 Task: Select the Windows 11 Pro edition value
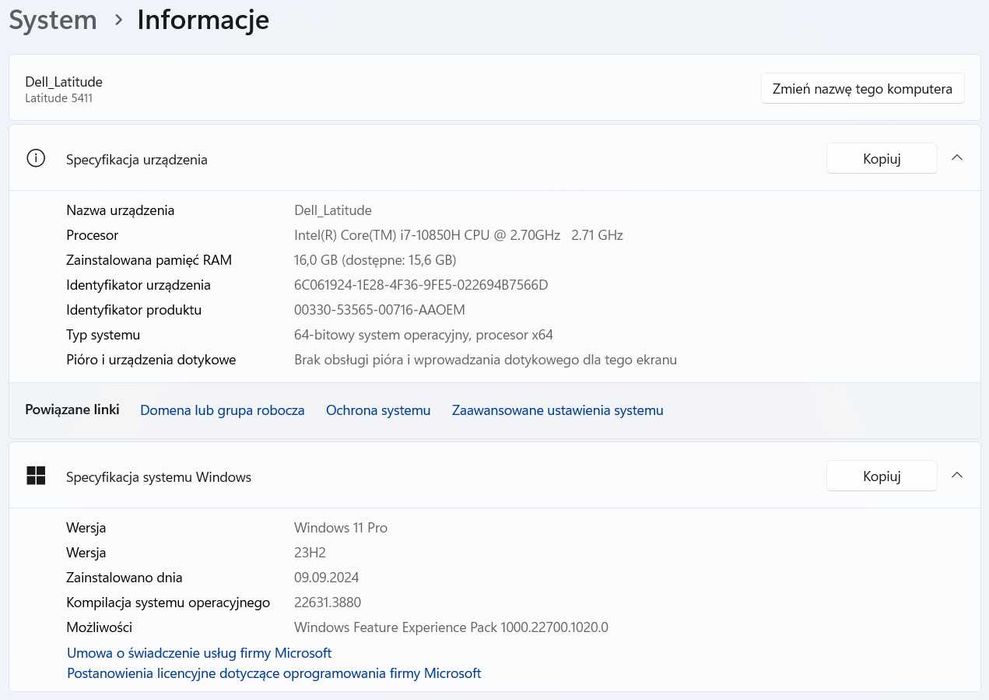click(341, 527)
